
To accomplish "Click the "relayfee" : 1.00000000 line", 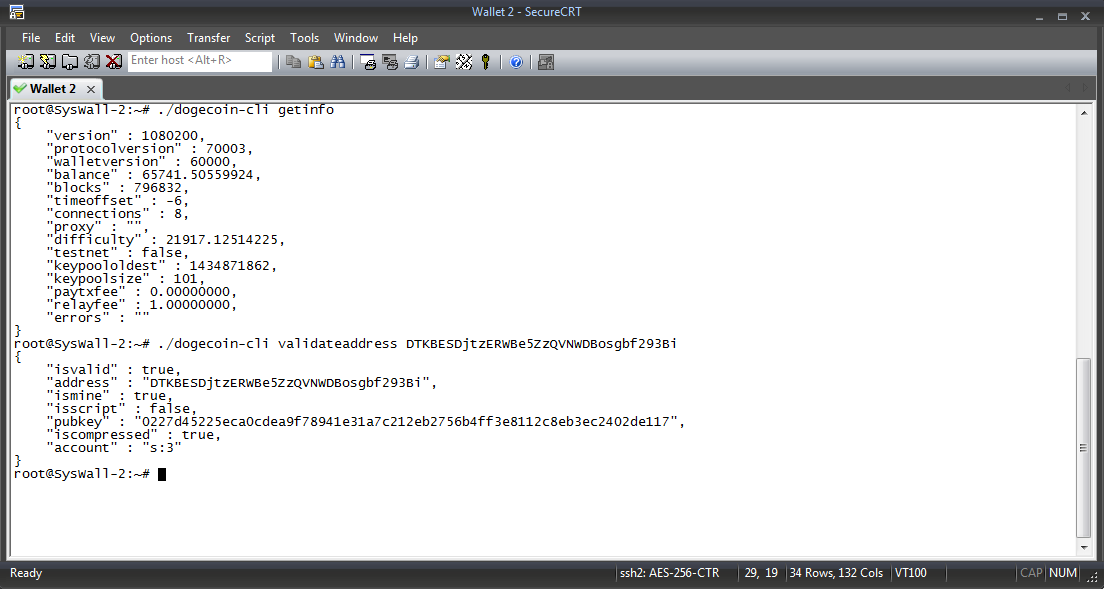I will (x=142, y=305).
